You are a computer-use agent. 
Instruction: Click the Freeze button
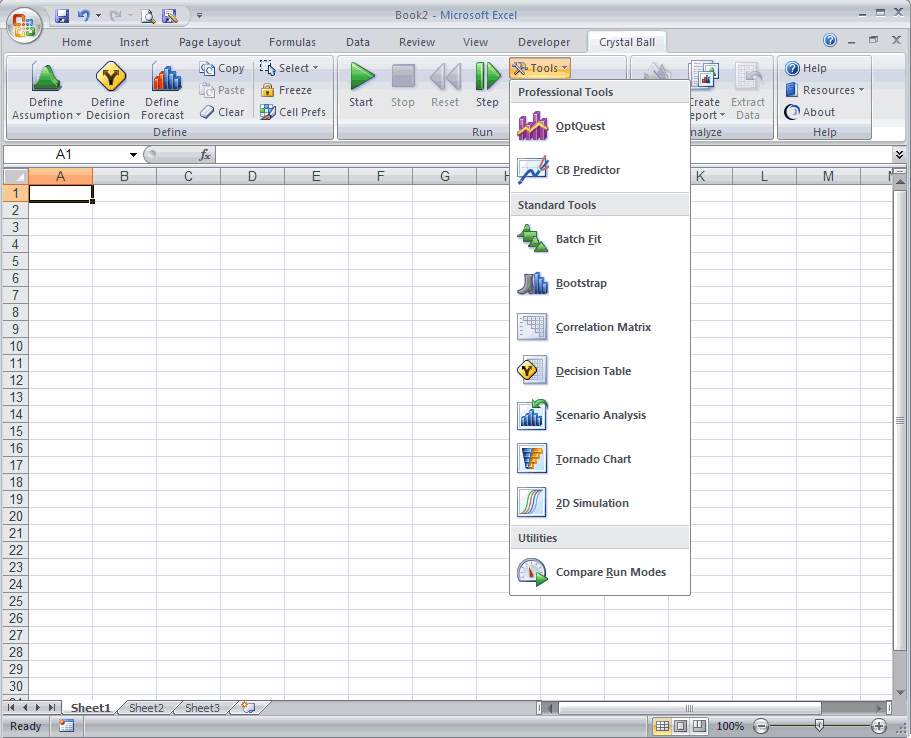(287, 90)
